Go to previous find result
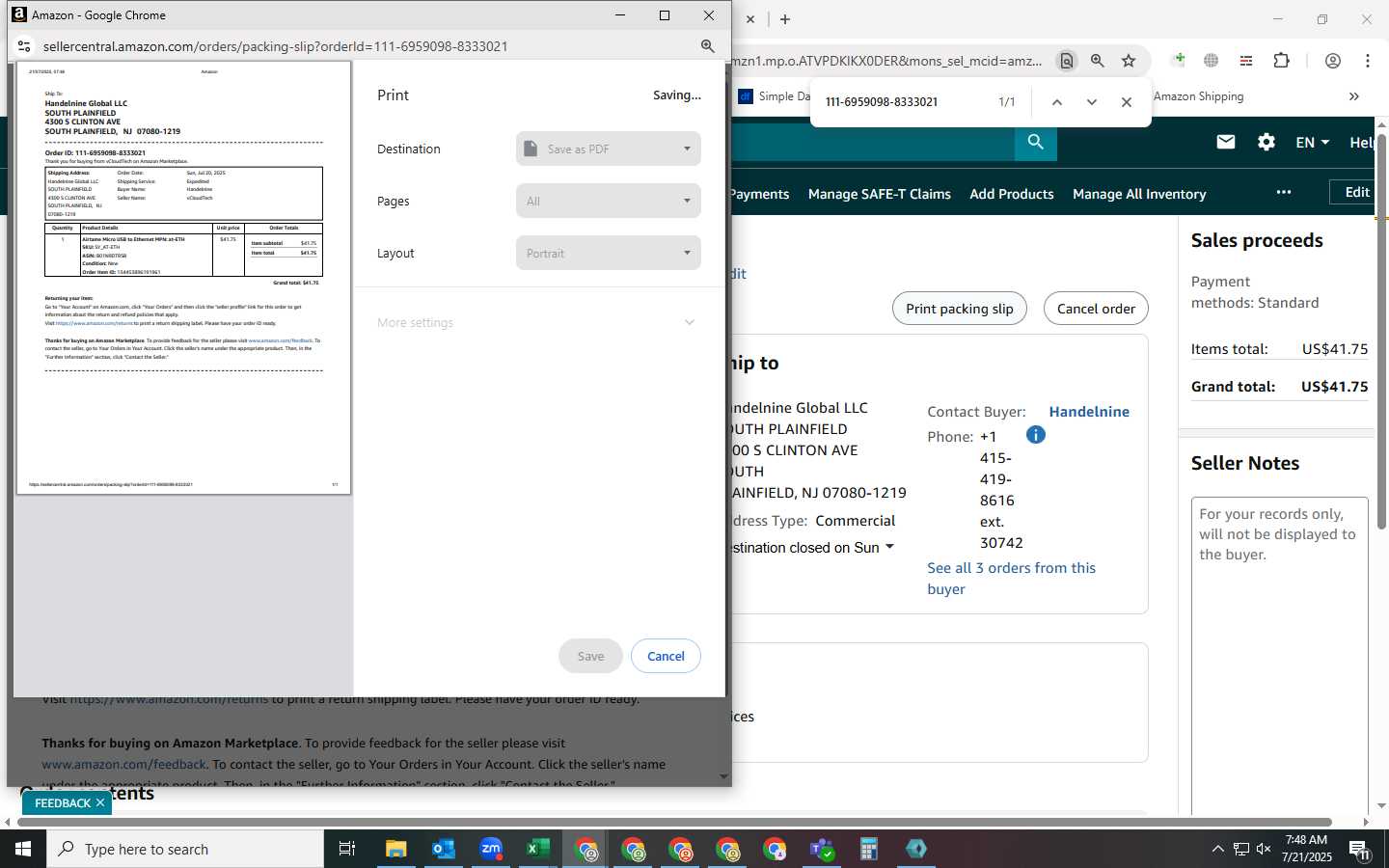 click(1056, 102)
